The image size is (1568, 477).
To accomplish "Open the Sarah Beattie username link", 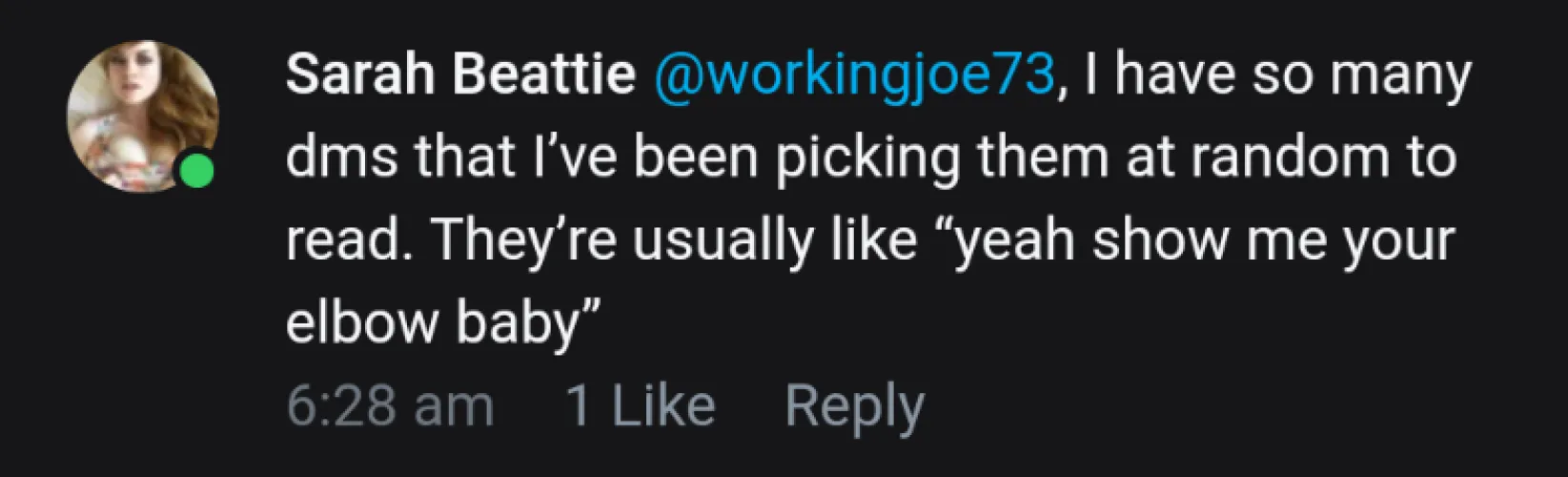I will 459,73.
